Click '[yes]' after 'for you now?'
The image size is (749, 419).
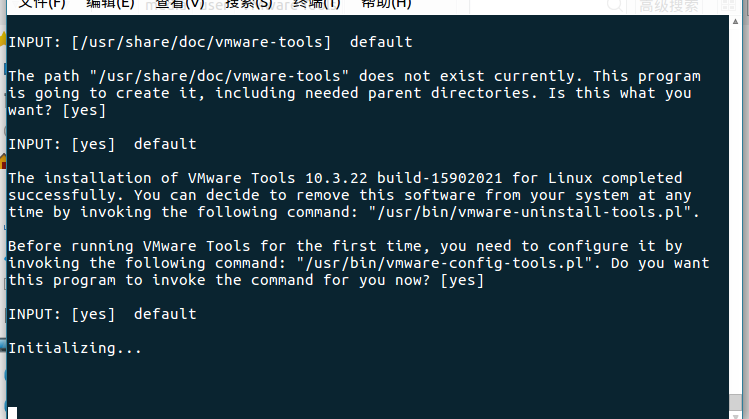click(462, 280)
